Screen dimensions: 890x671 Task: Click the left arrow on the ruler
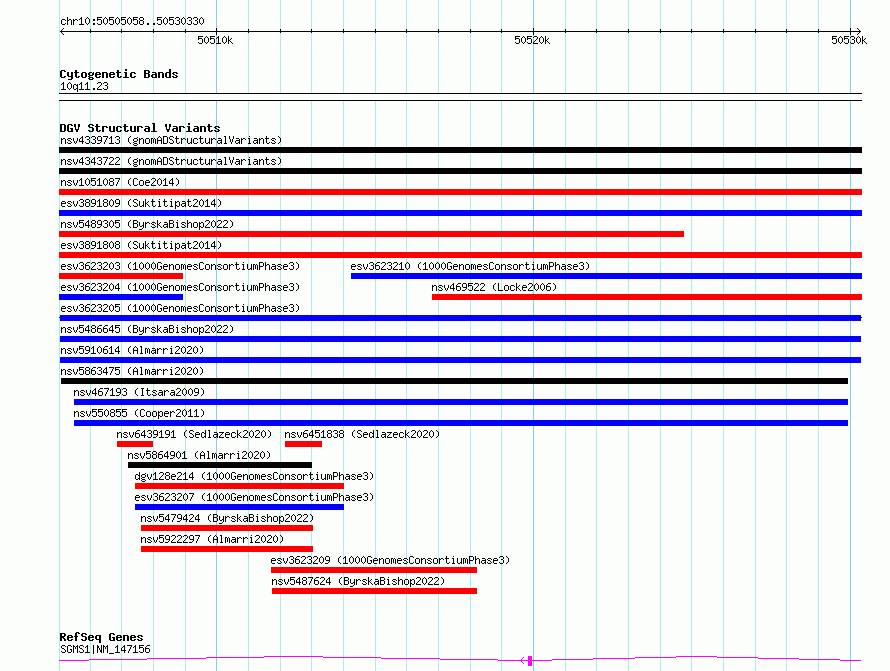pyautogui.click(x=62, y=31)
